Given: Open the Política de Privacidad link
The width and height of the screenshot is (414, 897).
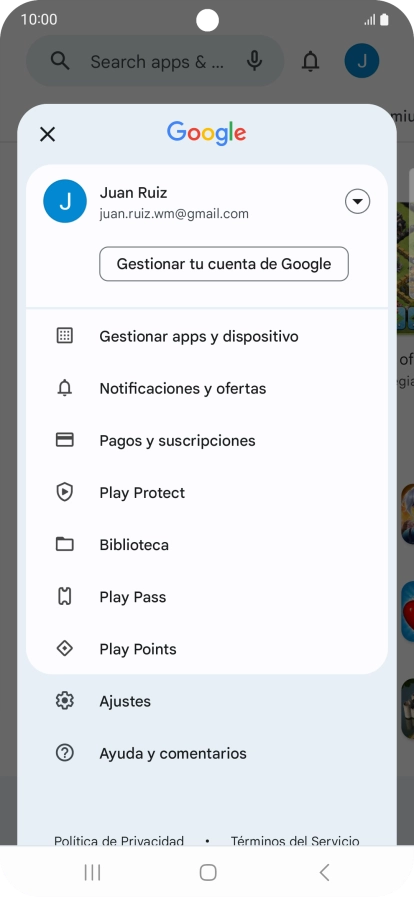Looking at the screenshot, I should click(119, 840).
